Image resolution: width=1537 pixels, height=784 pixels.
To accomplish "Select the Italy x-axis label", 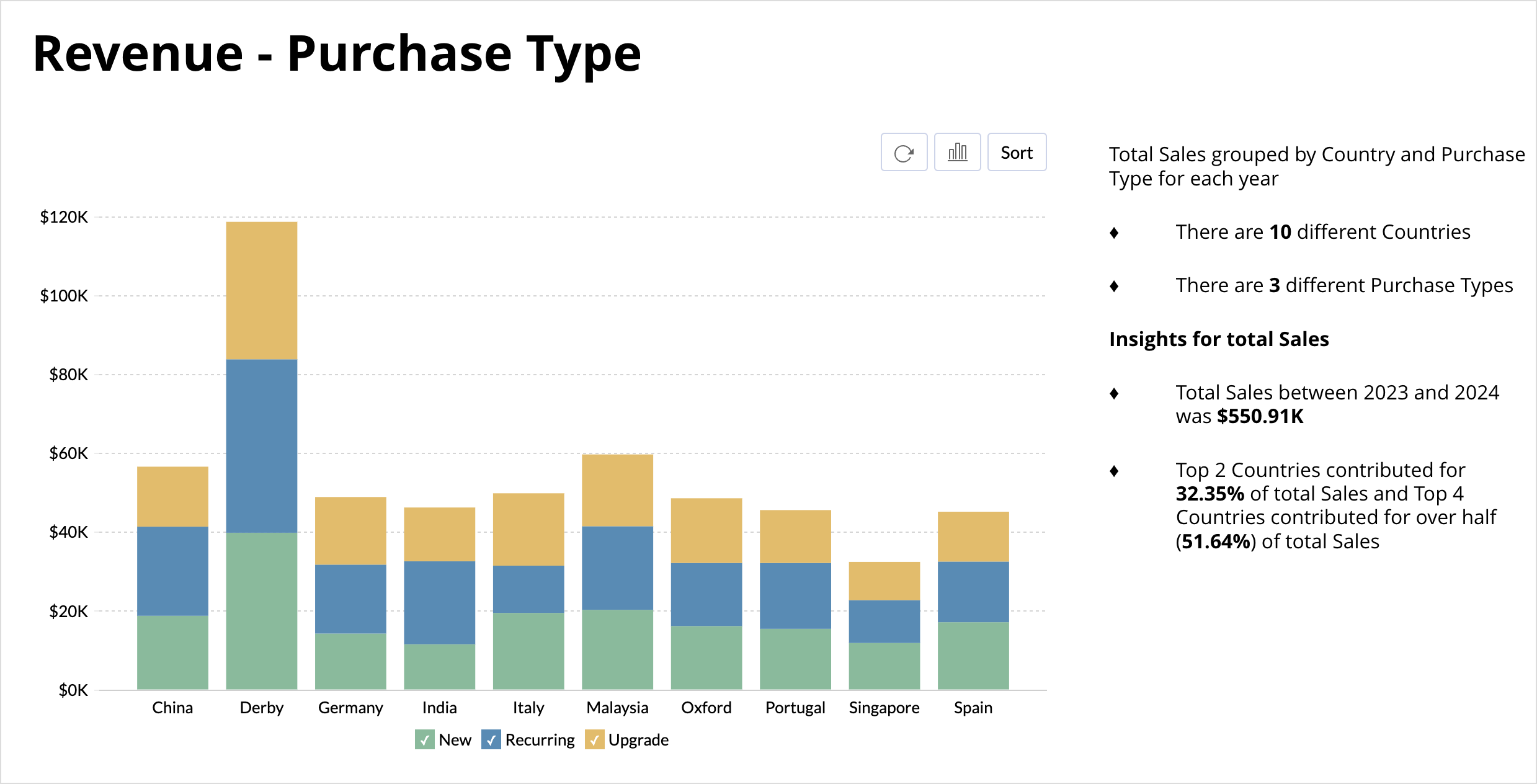I will 528,708.
